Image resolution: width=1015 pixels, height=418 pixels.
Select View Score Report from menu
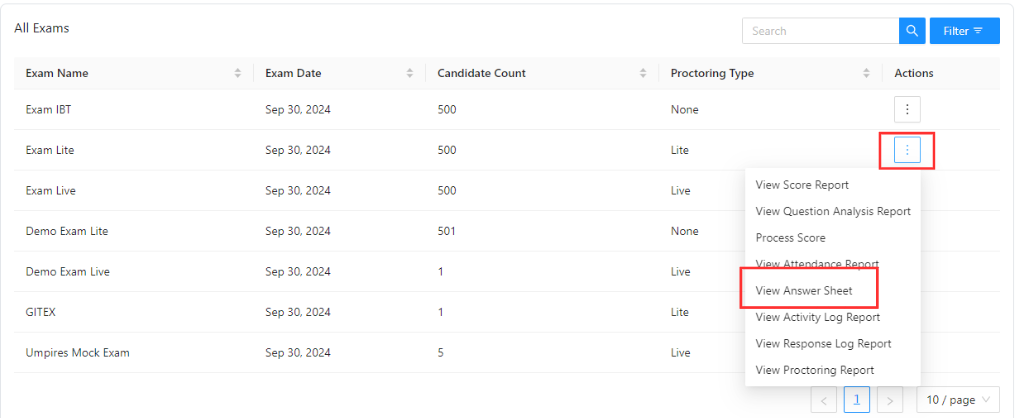tap(802, 185)
